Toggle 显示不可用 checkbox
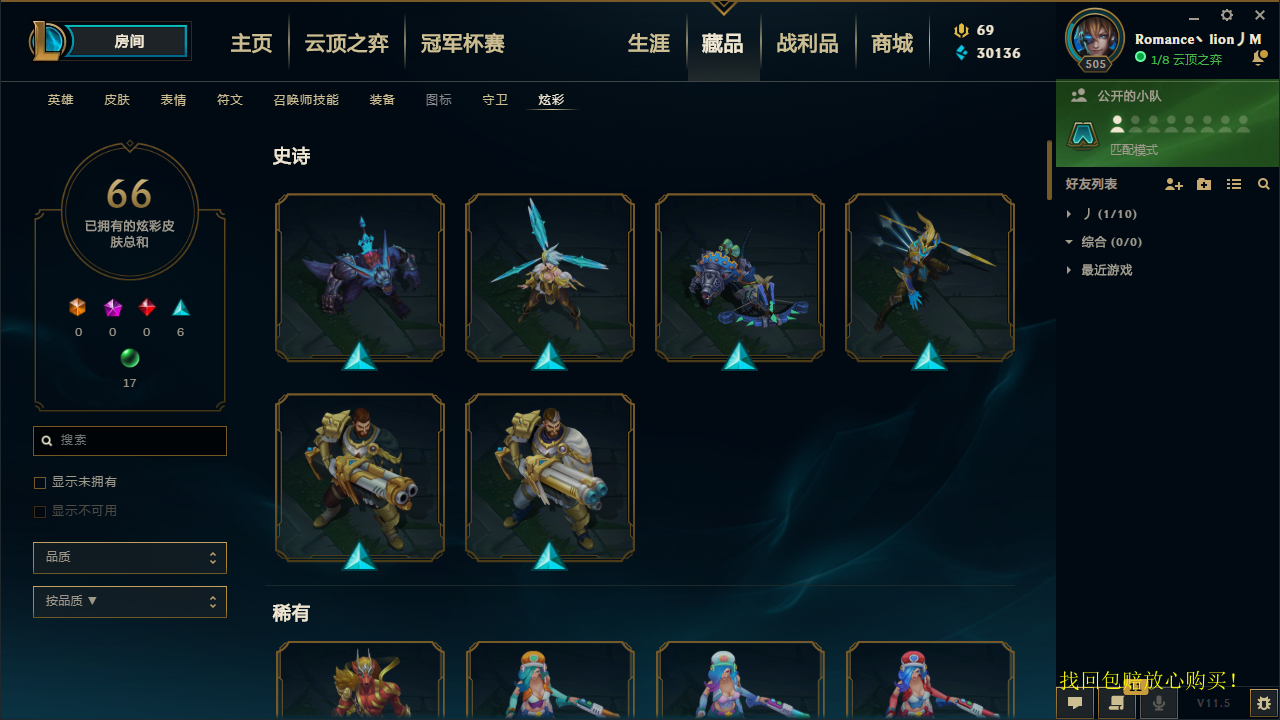Viewport: 1280px width, 720px height. (40, 512)
